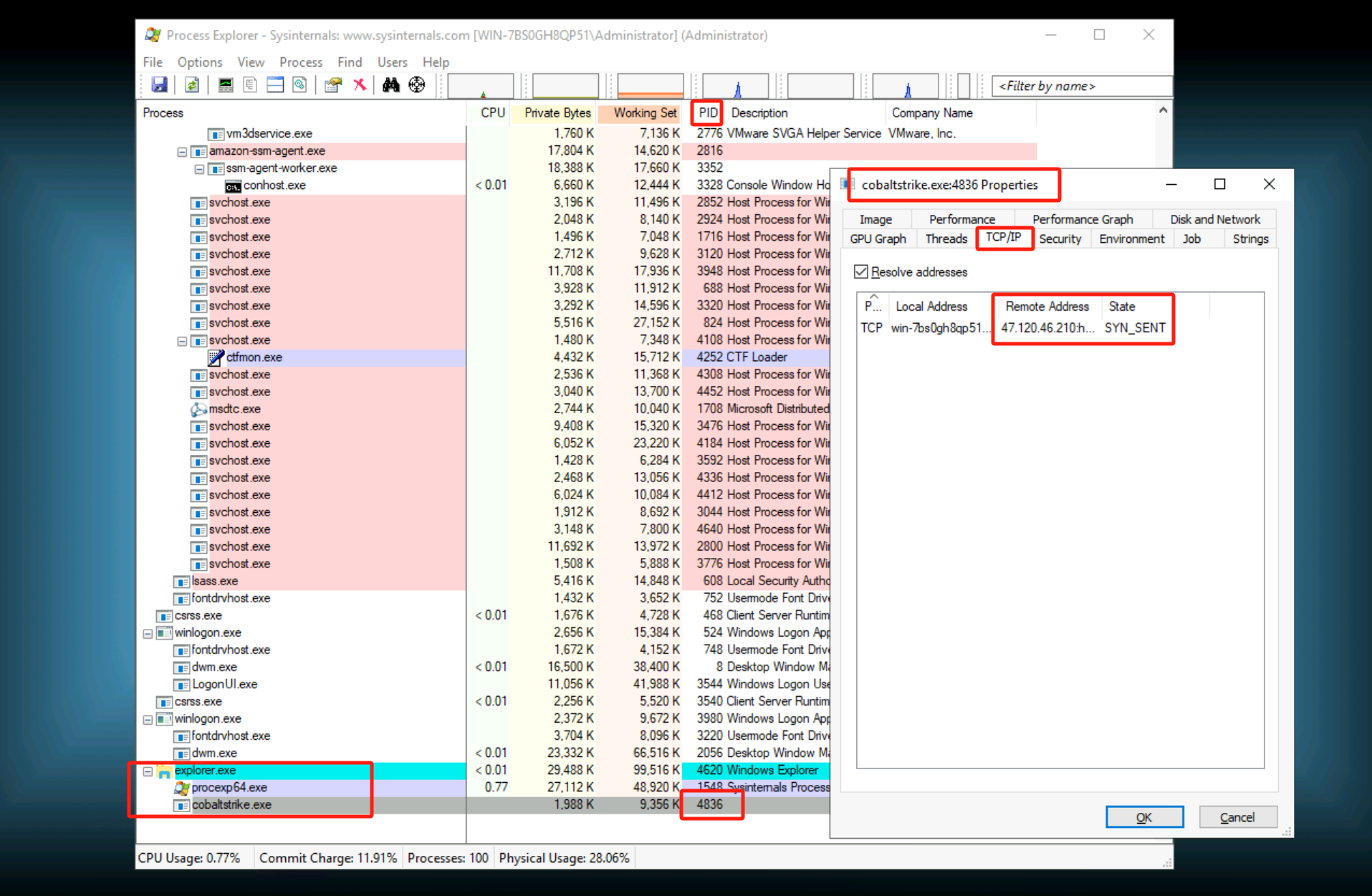This screenshot has height=896, width=1372.
Task: Sort by the Private Bytes column header
Action: [x=557, y=113]
